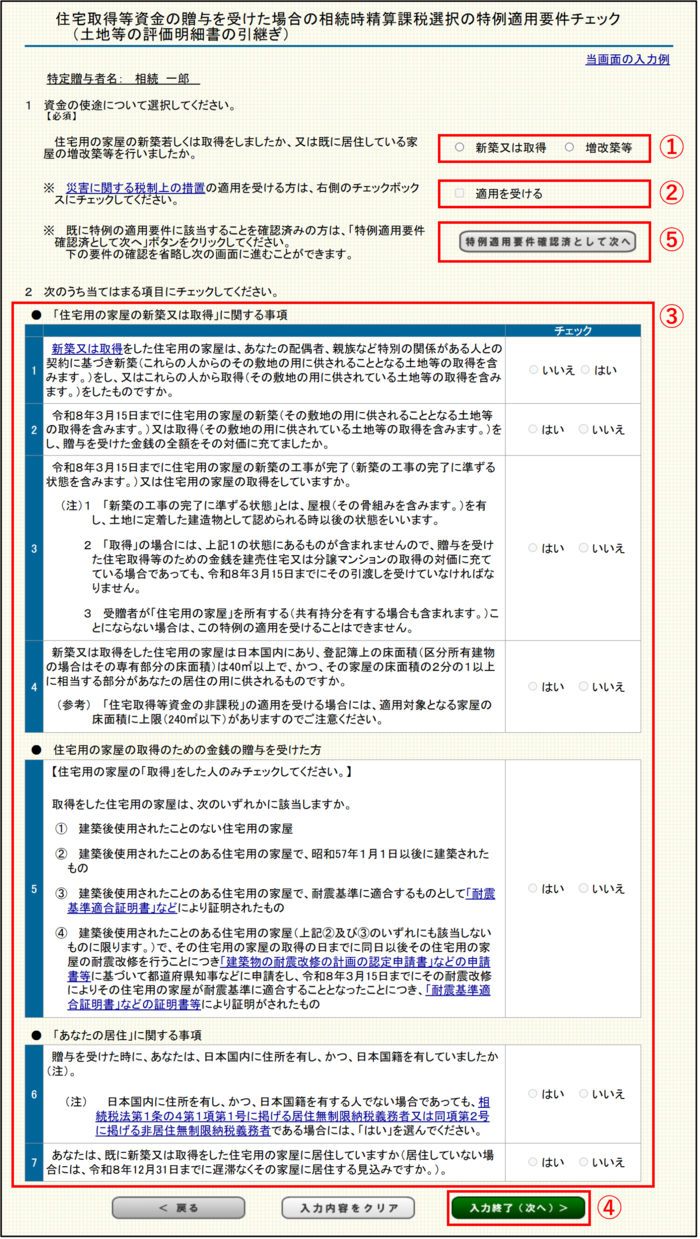Viewport: 700px width, 1239px height.
Task: Choose はい for question 1
Action: coord(585,370)
